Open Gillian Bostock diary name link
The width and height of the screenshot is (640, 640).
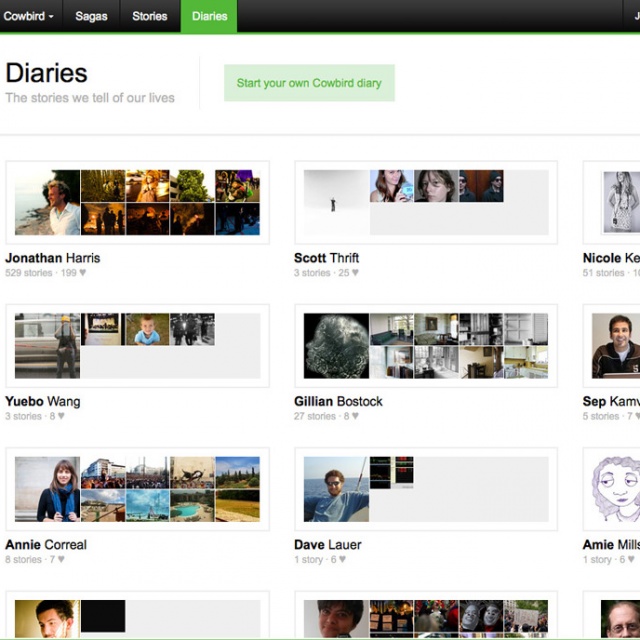[338, 401]
